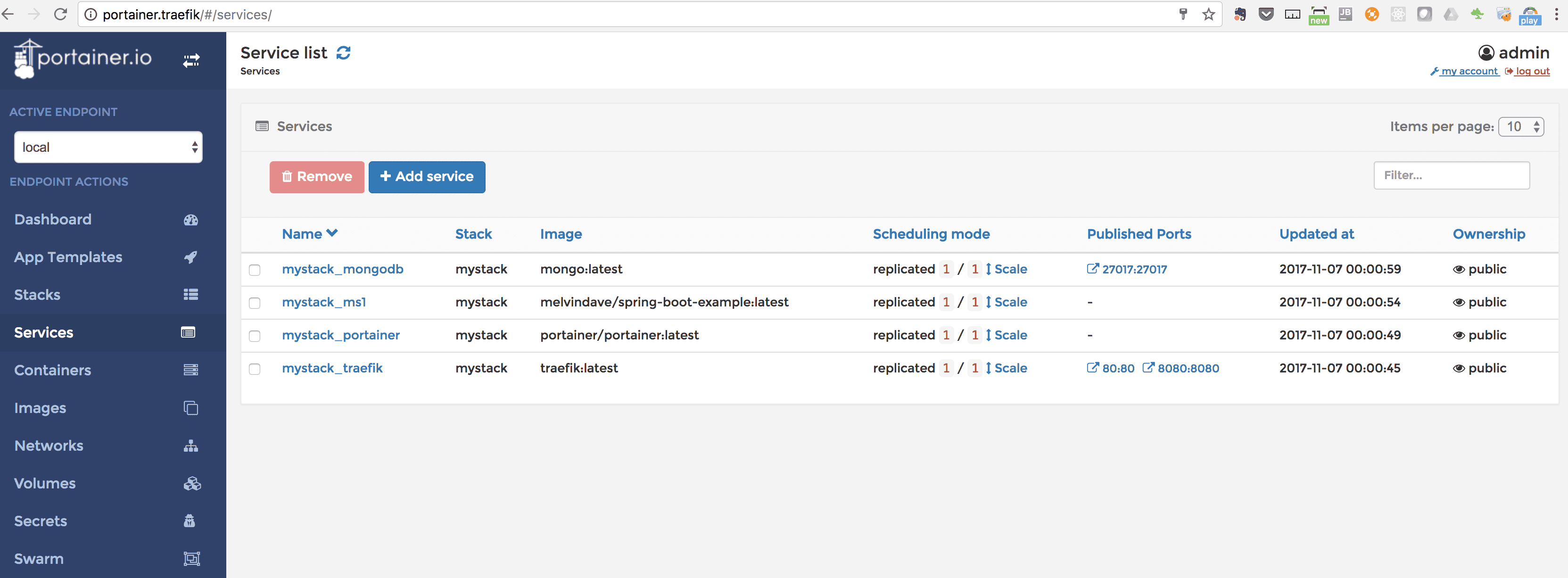Select the mystack_portainer checkbox
The width and height of the screenshot is (1568, 578).
coord(255,336)
